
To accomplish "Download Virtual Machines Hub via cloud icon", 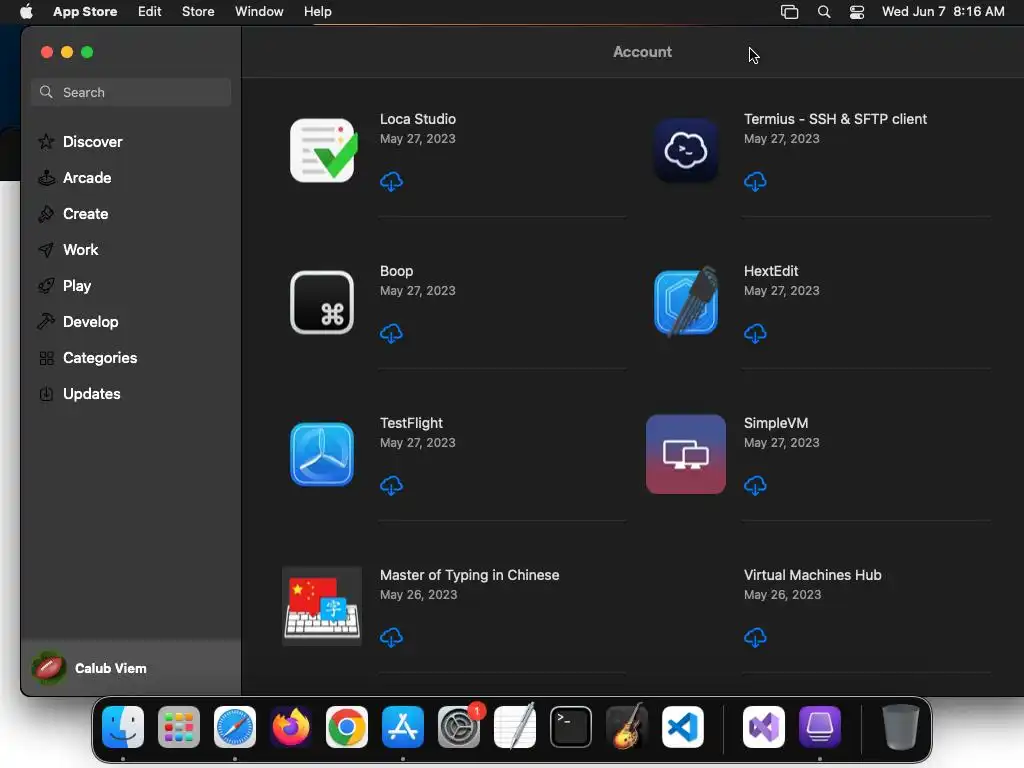I will [x=755, y=637].
